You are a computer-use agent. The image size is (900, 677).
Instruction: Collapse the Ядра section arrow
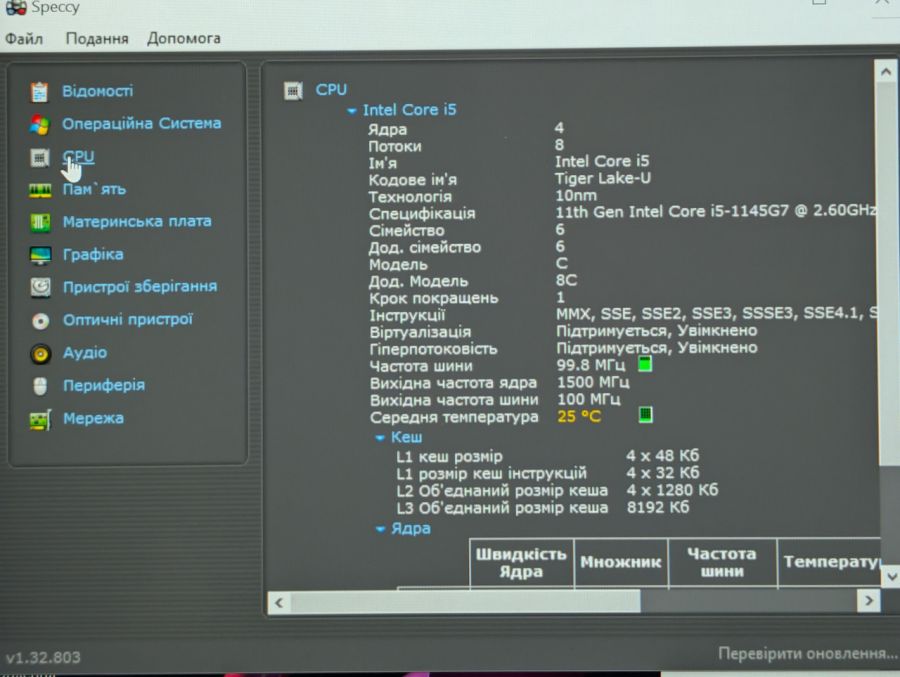[x=380, y=529]
